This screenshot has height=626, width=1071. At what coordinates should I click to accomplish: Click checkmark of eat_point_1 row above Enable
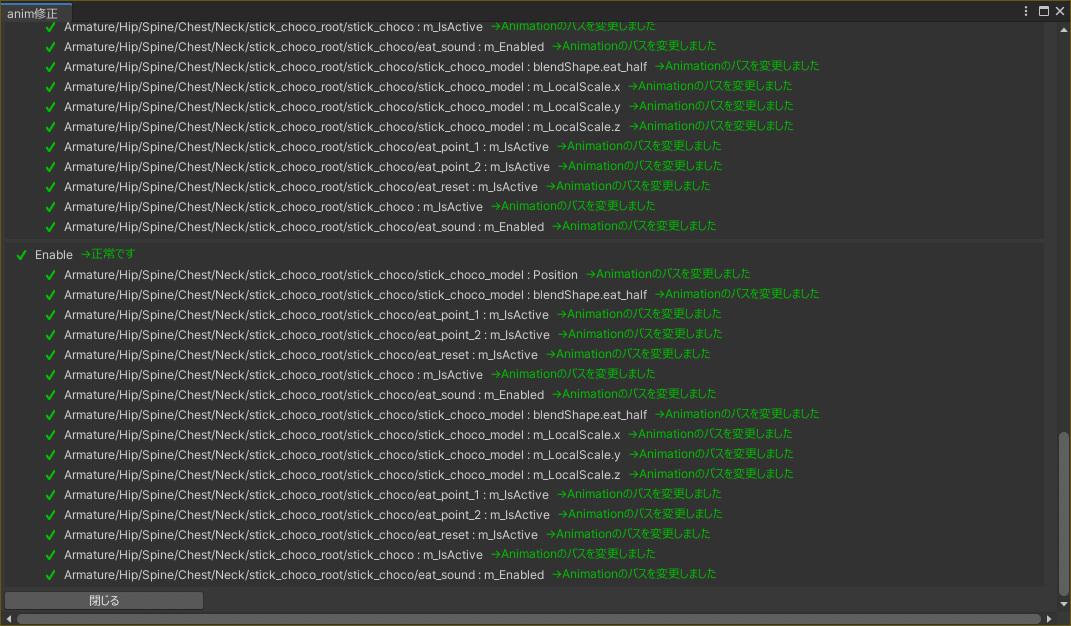50,147
